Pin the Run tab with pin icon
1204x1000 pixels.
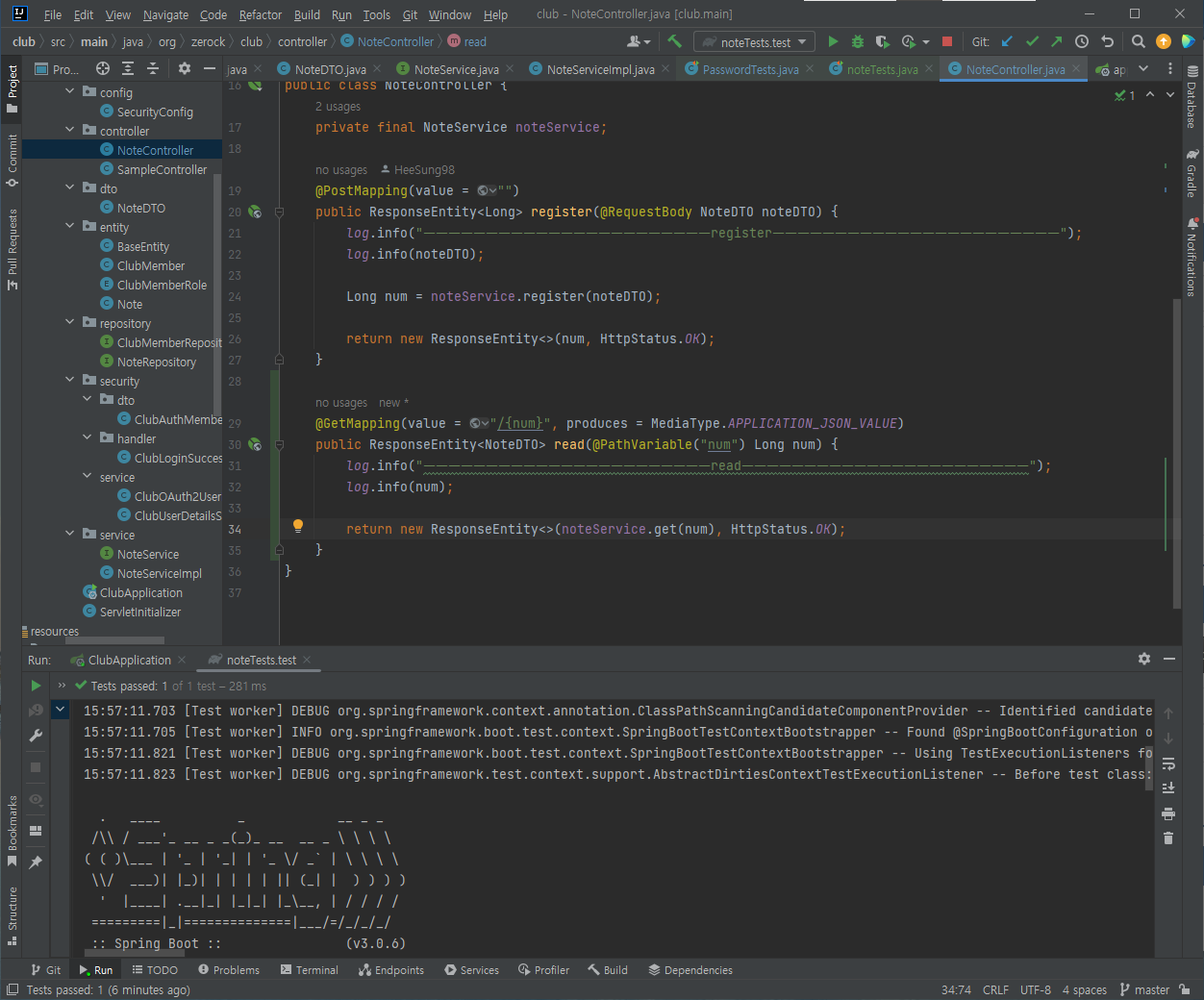tap(36, 862)
